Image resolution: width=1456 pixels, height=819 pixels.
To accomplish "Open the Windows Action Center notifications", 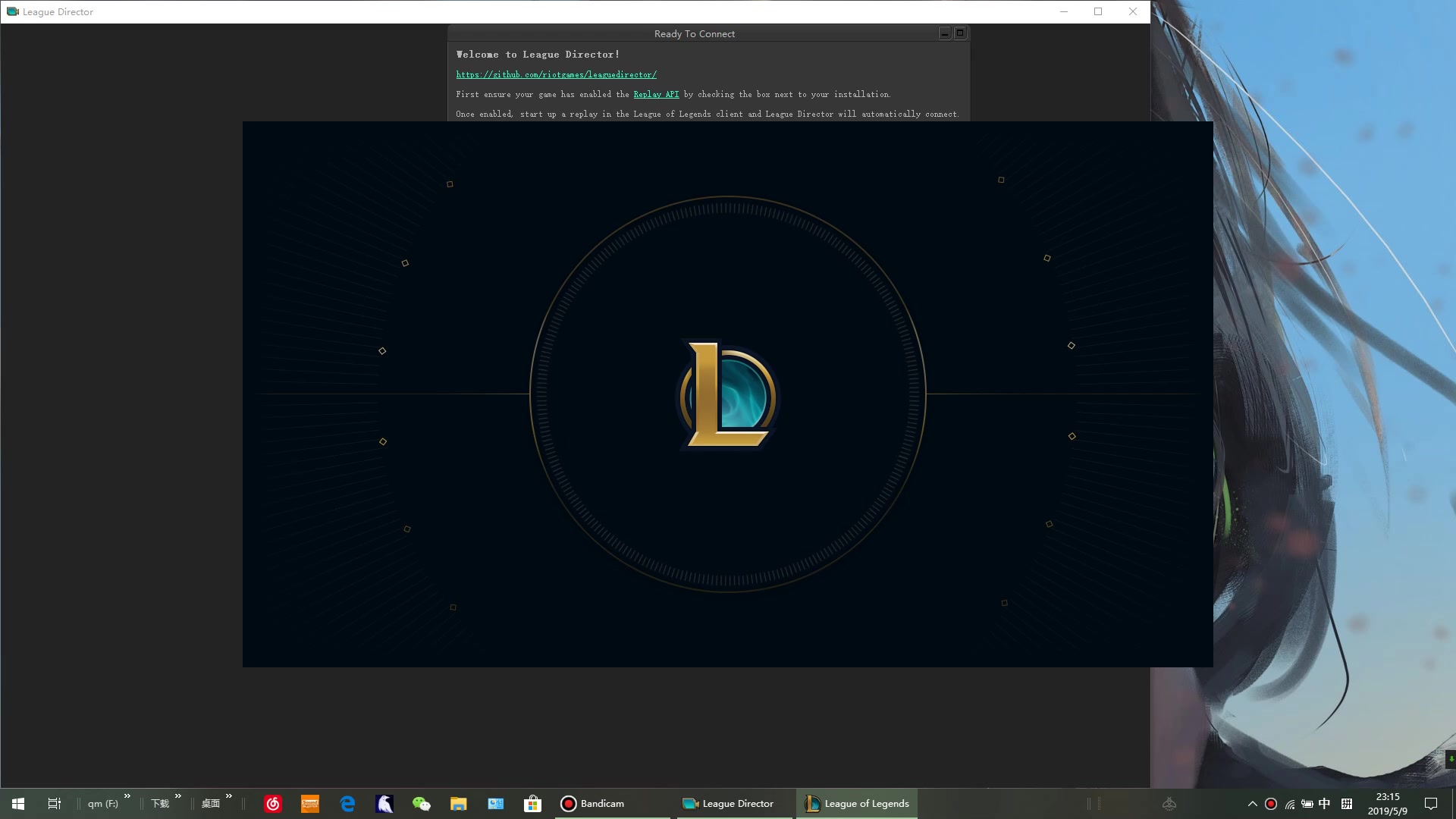I will pos(1431,804).
